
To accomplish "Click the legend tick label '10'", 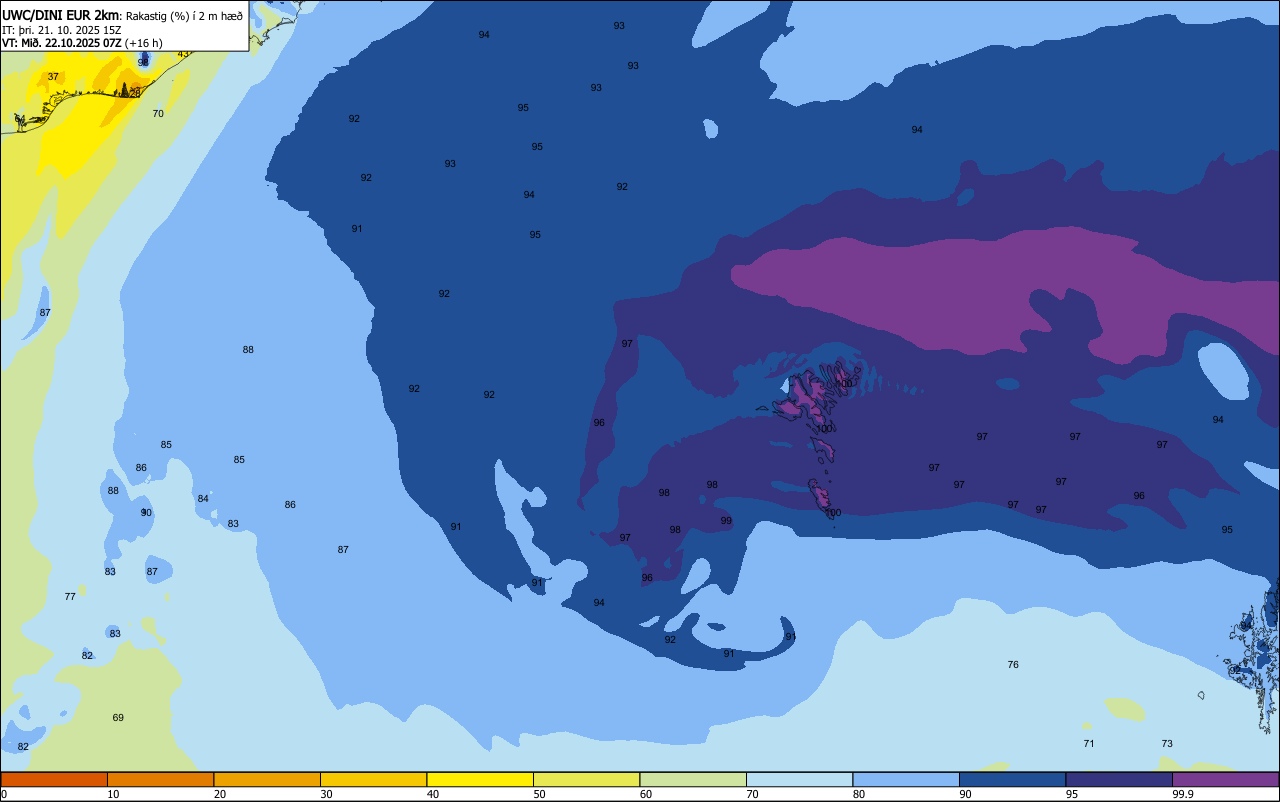I will coord(113,794).
